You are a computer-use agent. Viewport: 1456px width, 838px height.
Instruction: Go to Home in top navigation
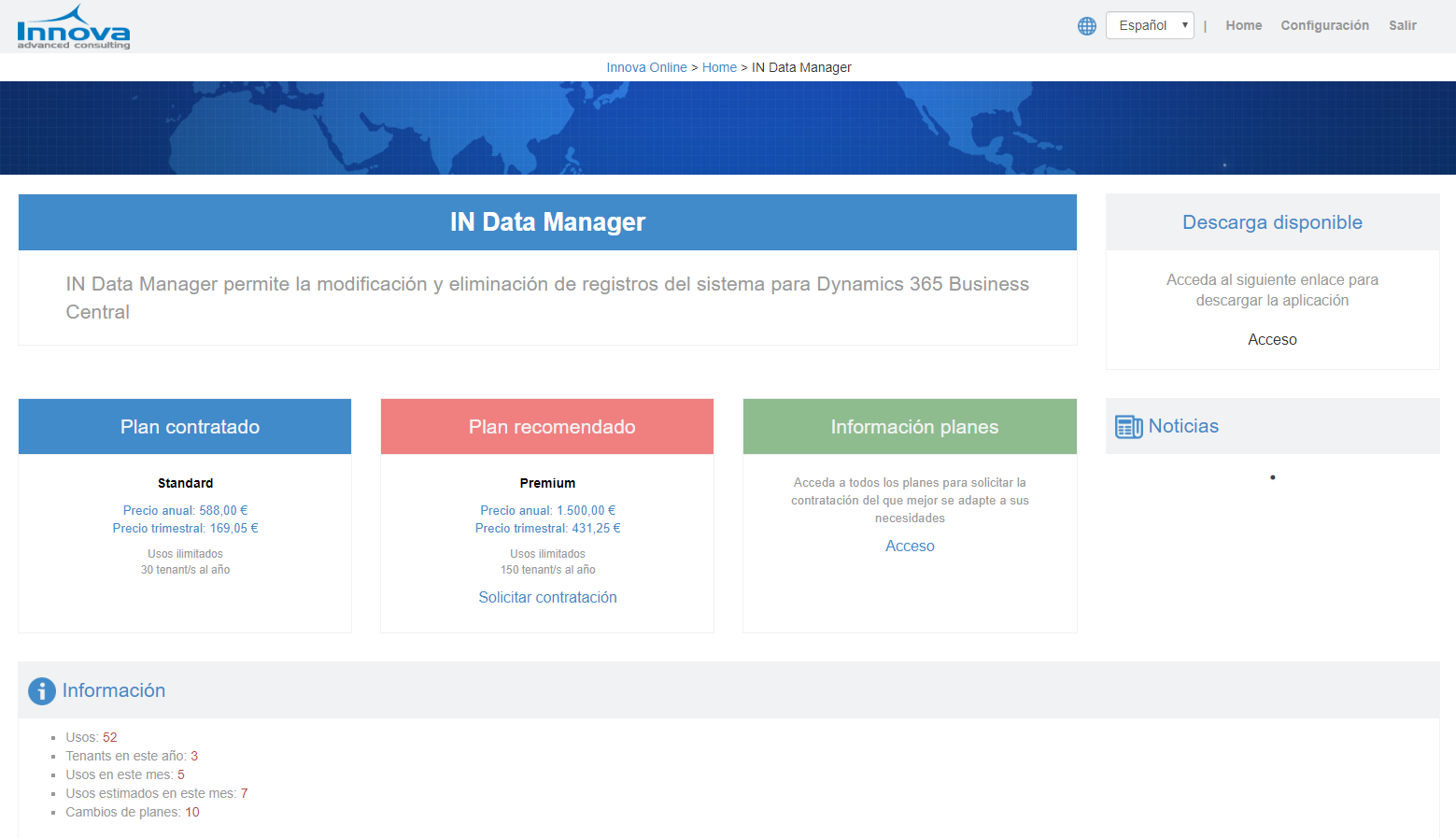click(x=1243, y=26)
